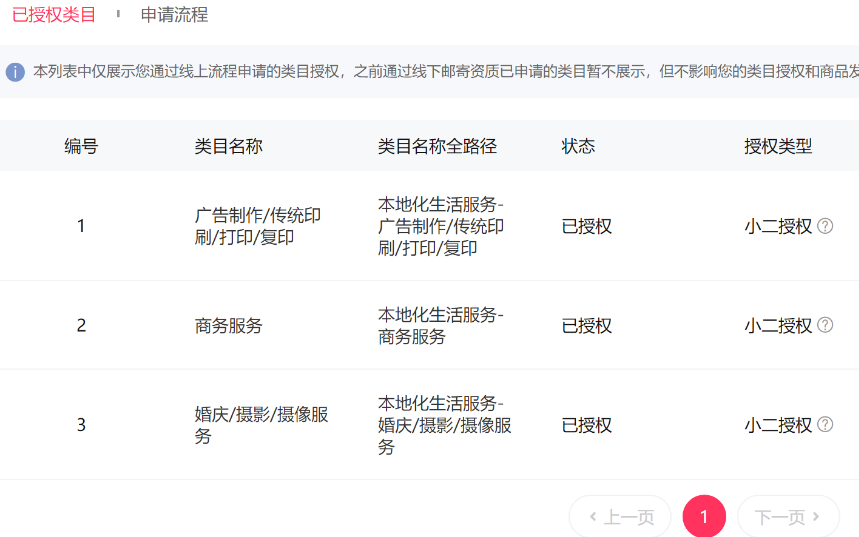Go to next page with 下一页
This screenshot has width=859, height=537.
click(x=788, y=517)
